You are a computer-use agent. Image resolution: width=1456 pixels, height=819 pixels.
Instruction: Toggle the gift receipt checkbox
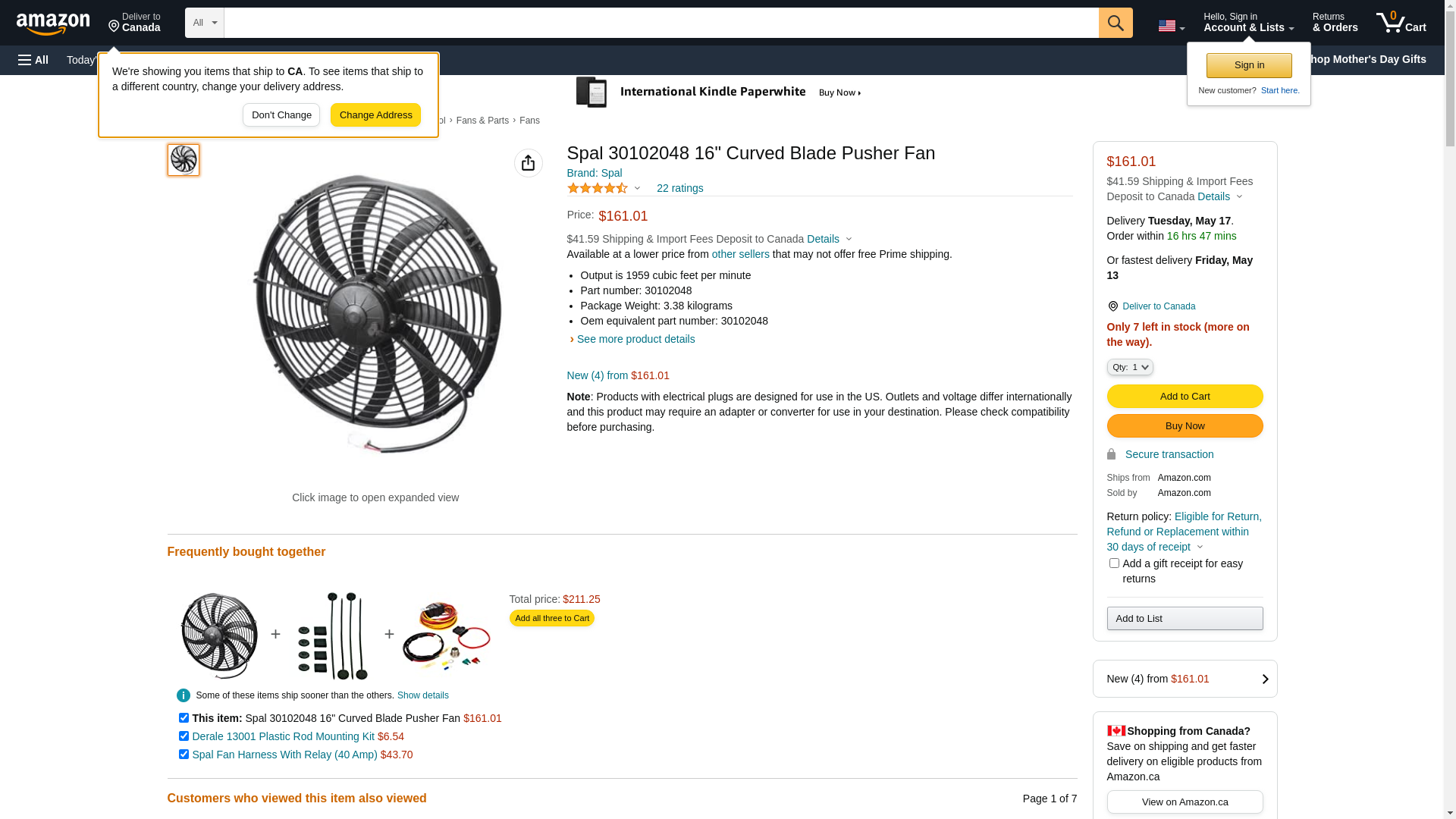pyautogui.click(x=1114, y=563)
